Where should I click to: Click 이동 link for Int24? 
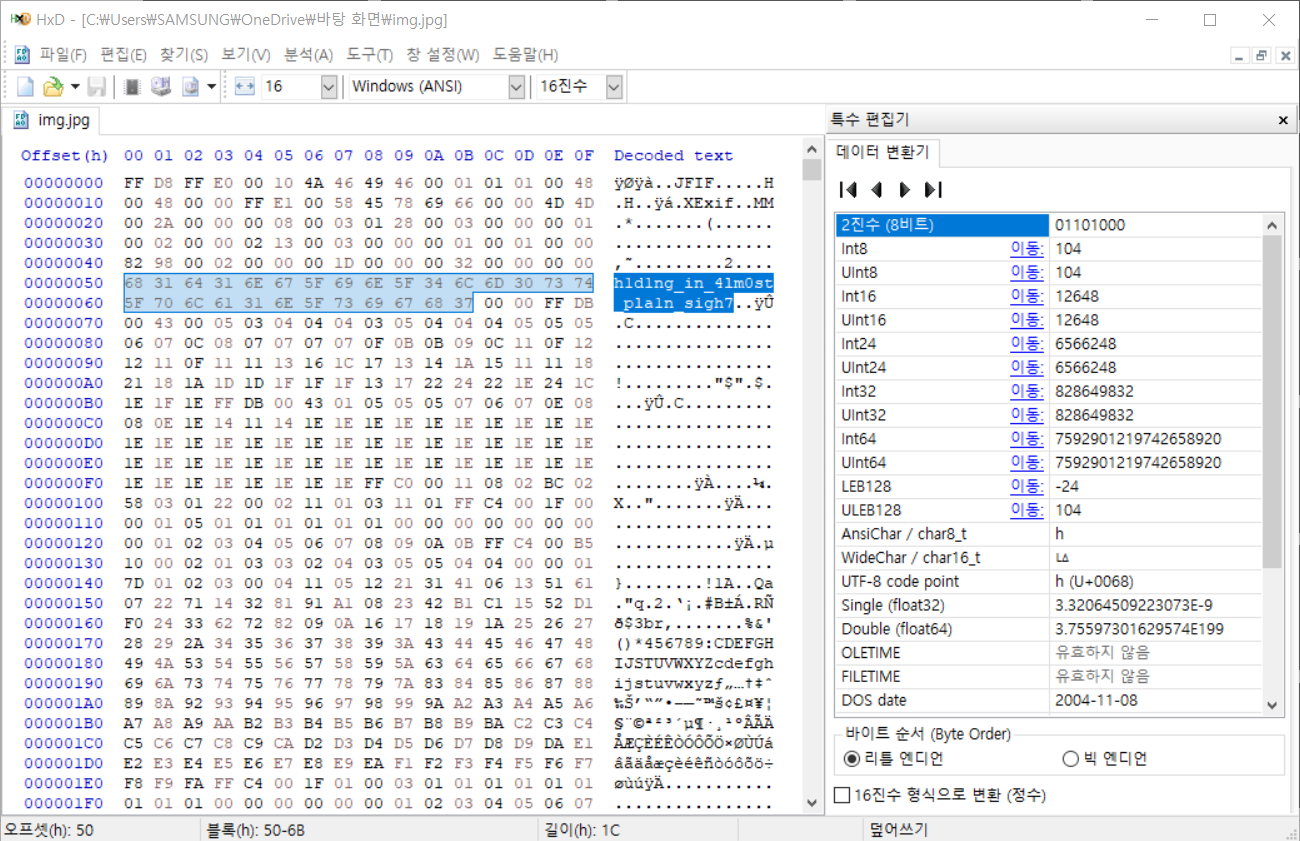[1026, 344]
